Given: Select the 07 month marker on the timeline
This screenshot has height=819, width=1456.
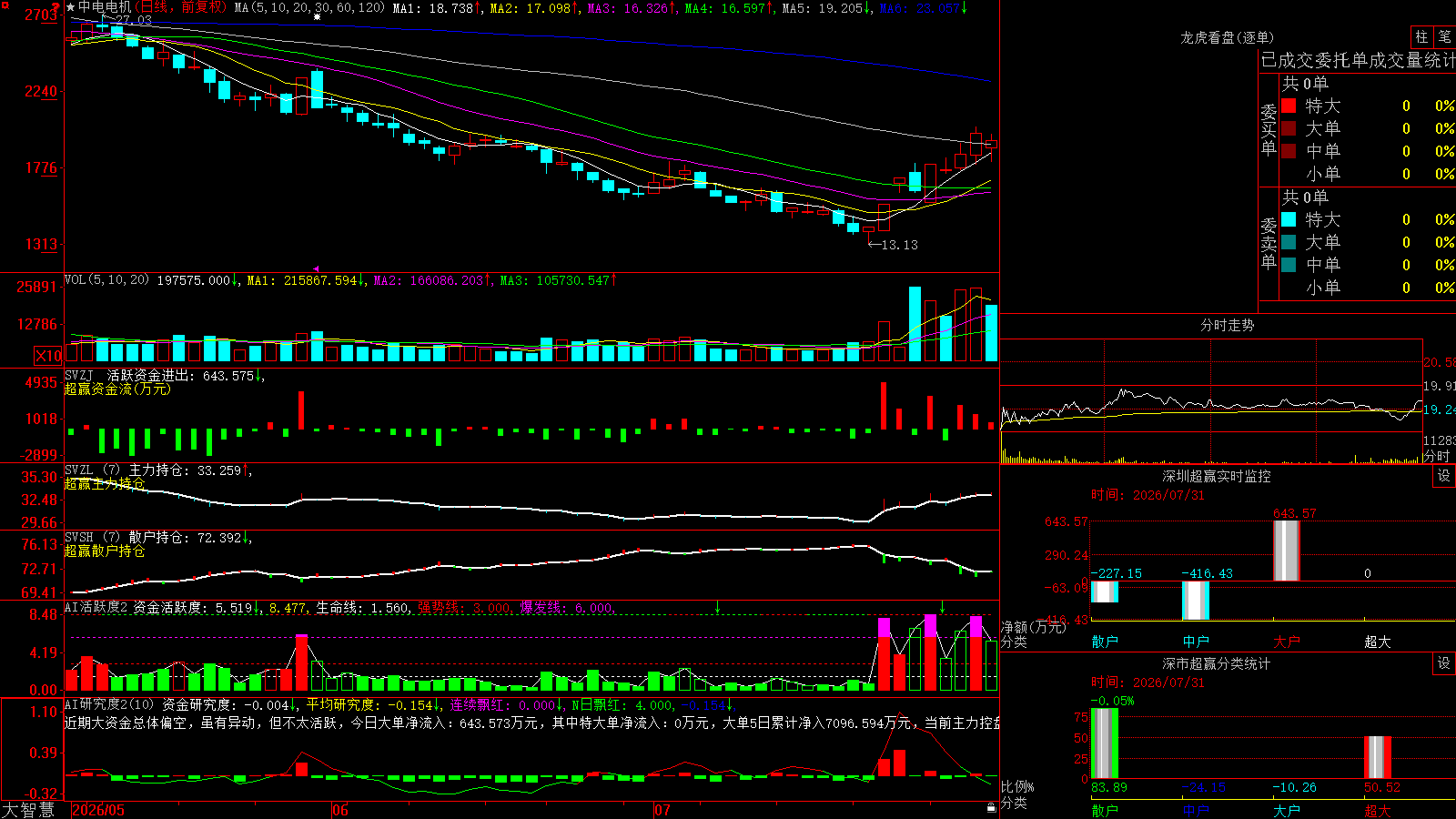Looking at the screenshot, I should [662, 810].
